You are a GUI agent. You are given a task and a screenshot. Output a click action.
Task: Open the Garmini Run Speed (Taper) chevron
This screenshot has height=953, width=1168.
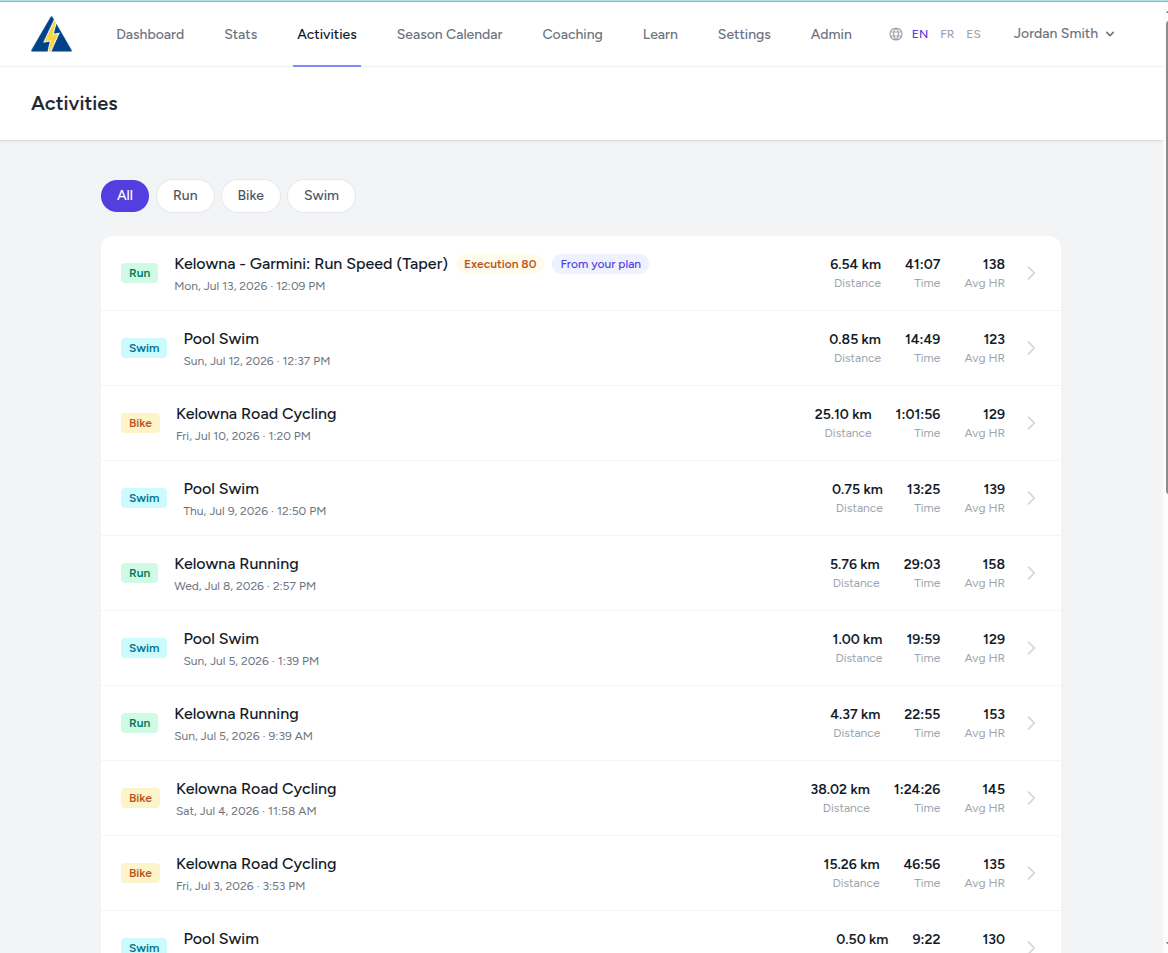point(1032,273)
